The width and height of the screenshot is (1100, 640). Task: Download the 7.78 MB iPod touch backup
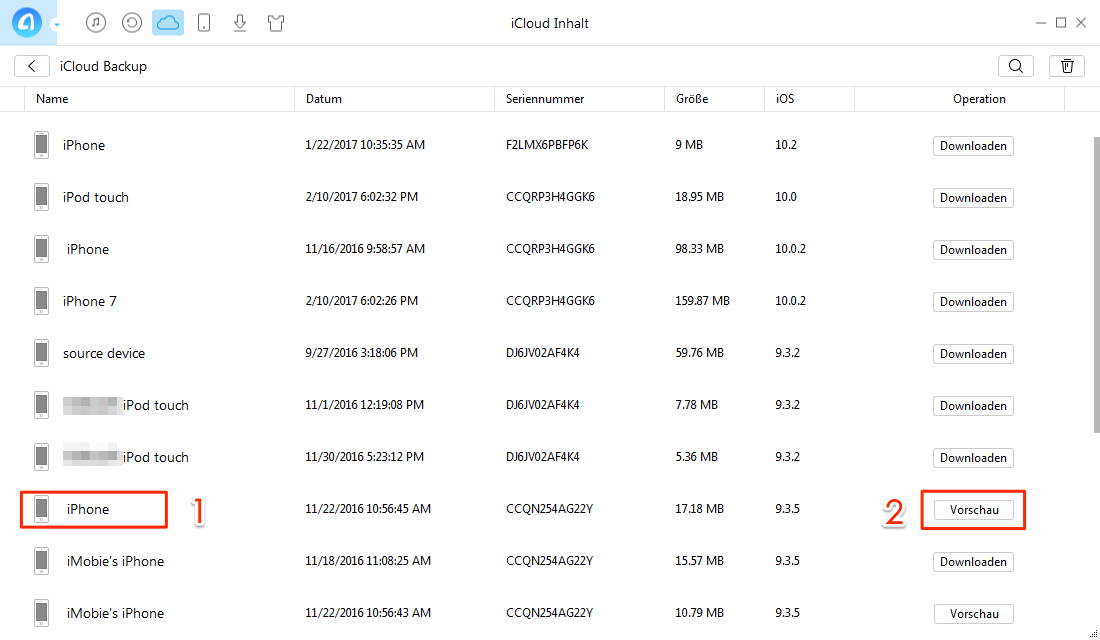pyautogui.click(x=973, y=406)
